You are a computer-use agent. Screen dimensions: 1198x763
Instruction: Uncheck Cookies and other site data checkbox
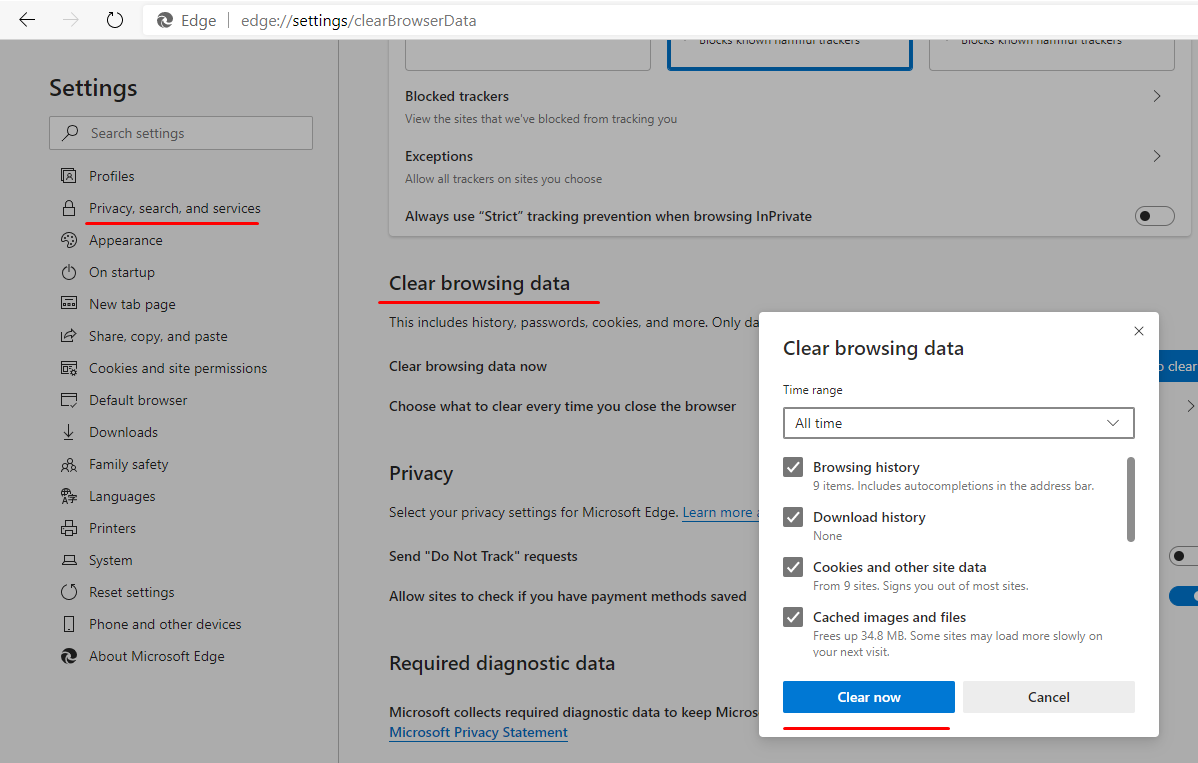793,567
